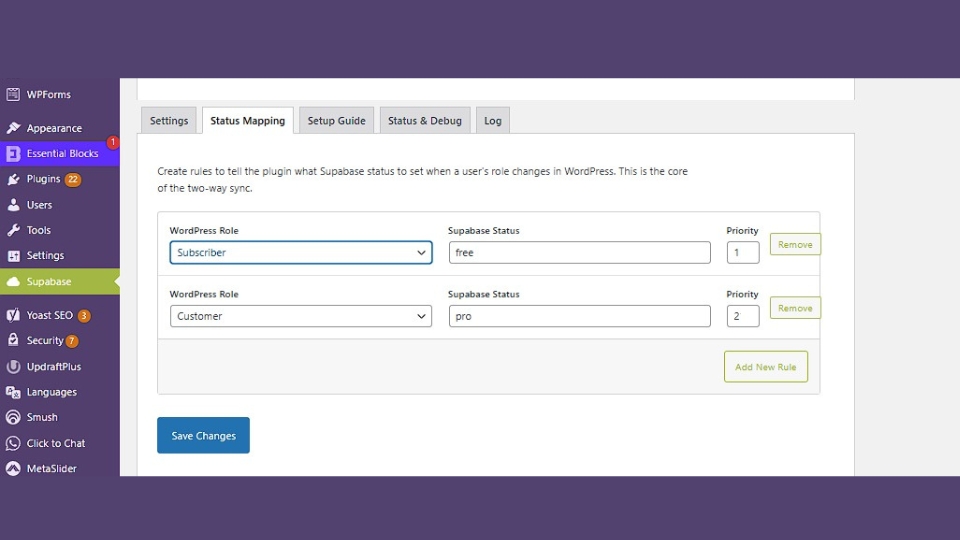
Task: Click the Priority field showing 2
Action: point(743,316)
